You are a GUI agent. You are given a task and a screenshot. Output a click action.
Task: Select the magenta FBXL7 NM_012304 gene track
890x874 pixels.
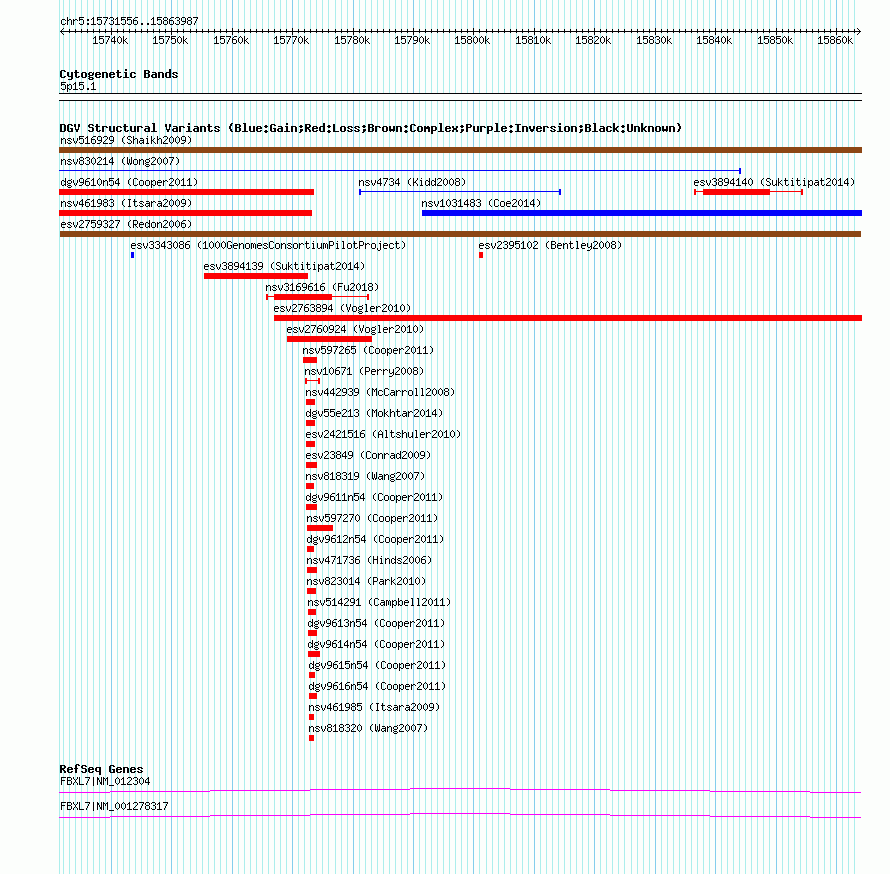click(x=460, y=791)
